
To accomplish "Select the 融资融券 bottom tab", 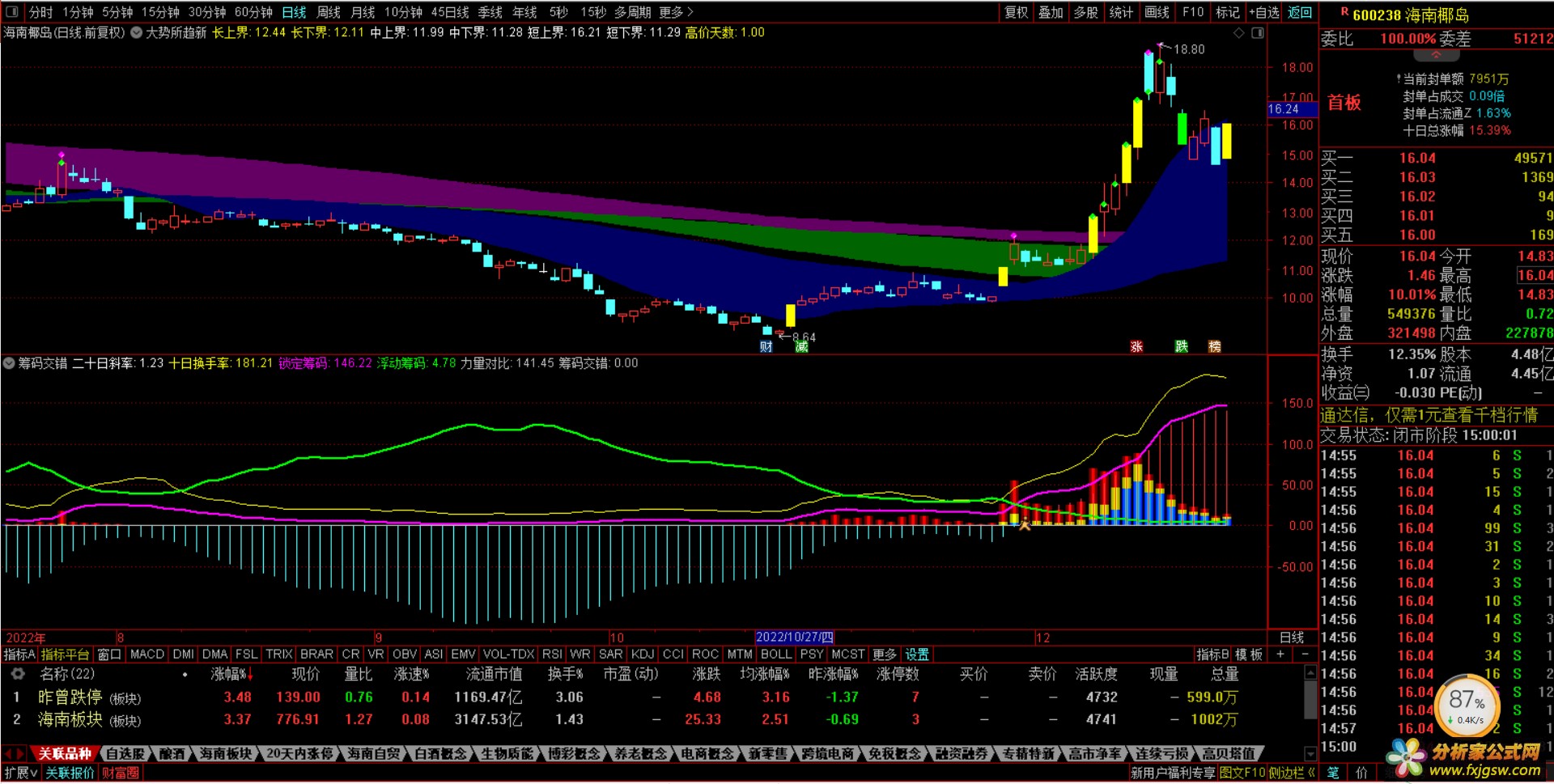I will (962, 753).
